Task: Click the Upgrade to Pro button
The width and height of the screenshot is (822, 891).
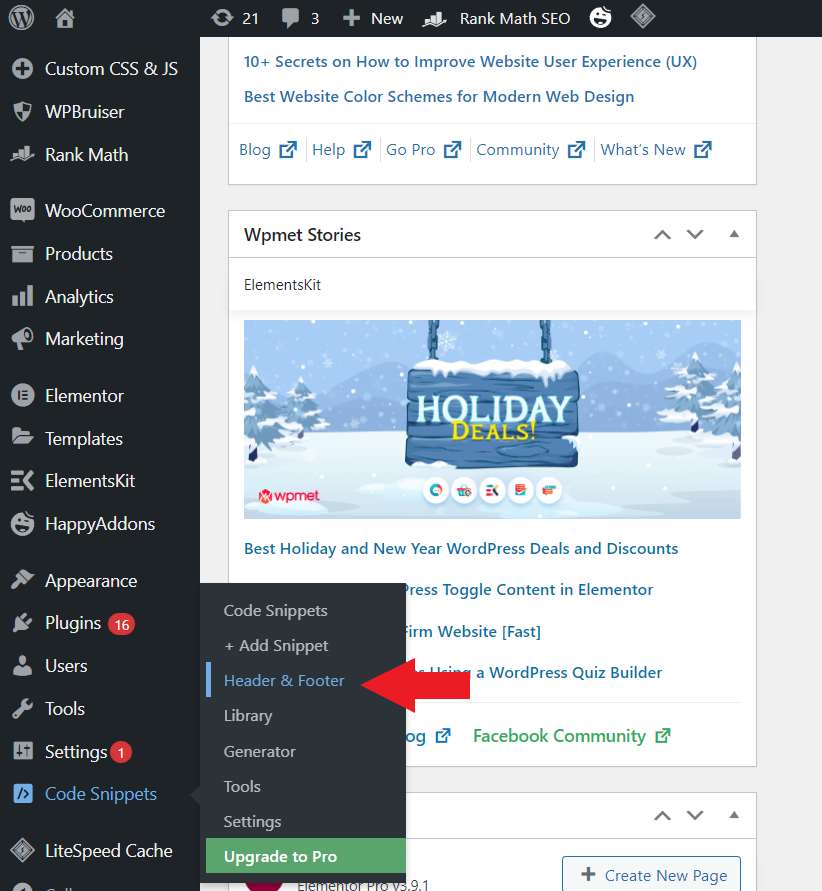Action: click(306, 856)
